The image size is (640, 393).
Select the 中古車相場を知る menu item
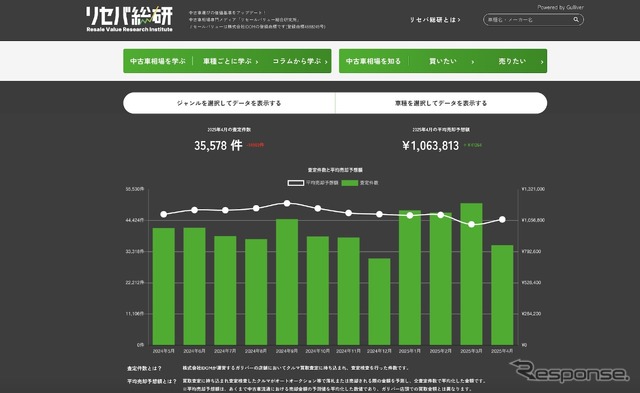373,61
